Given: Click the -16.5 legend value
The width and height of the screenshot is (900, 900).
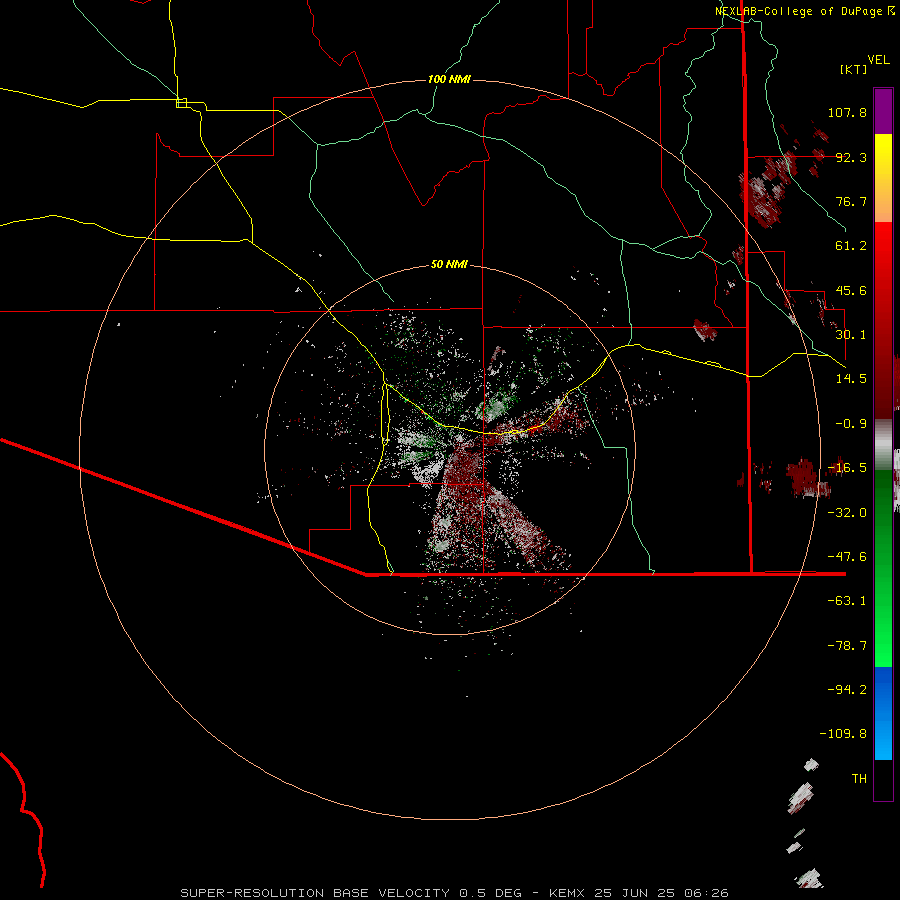Looking at the screenshot, I should (847, 468).
